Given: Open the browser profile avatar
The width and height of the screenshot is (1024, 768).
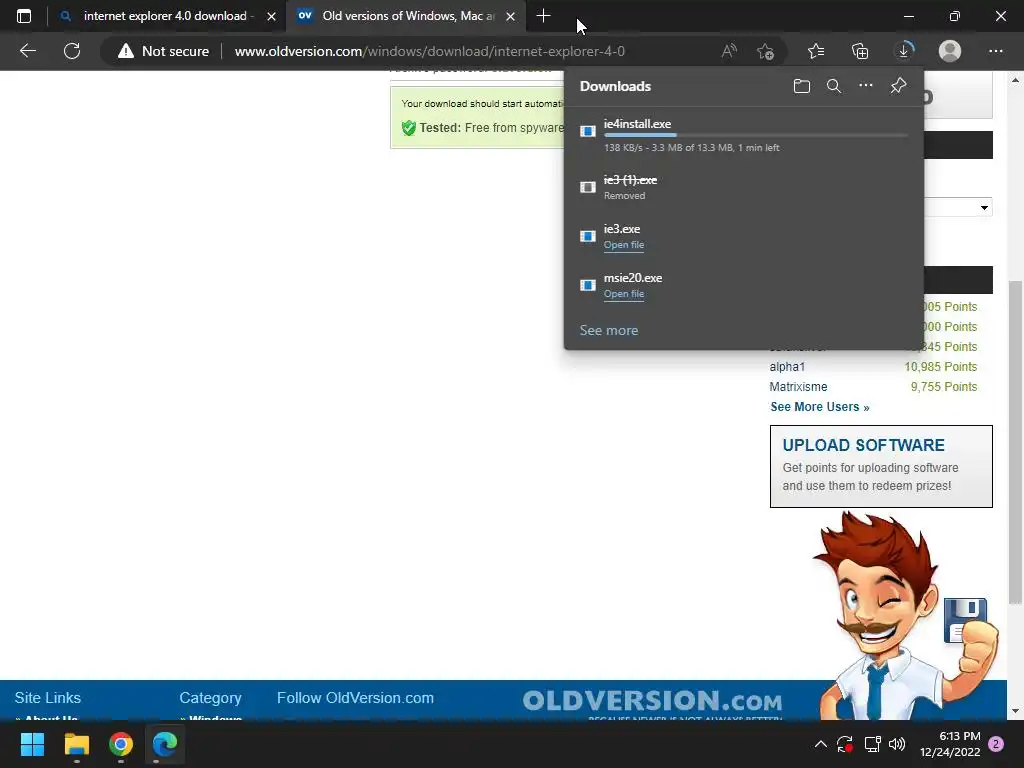Looking at the screenshot, I should pos(950,51).
